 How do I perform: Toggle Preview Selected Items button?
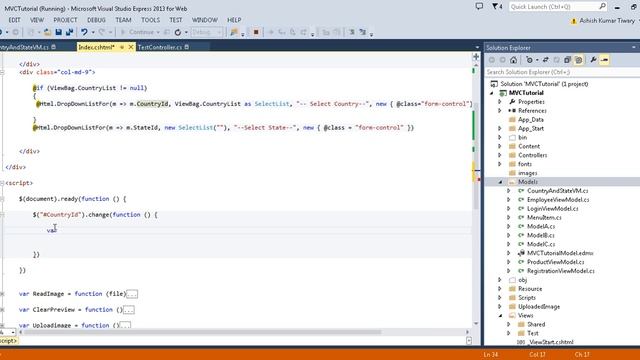(604, 60)
